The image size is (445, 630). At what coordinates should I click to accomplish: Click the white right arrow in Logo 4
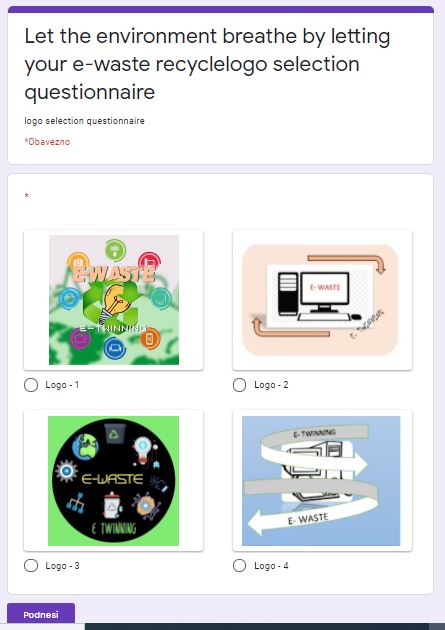pos(315,463)
